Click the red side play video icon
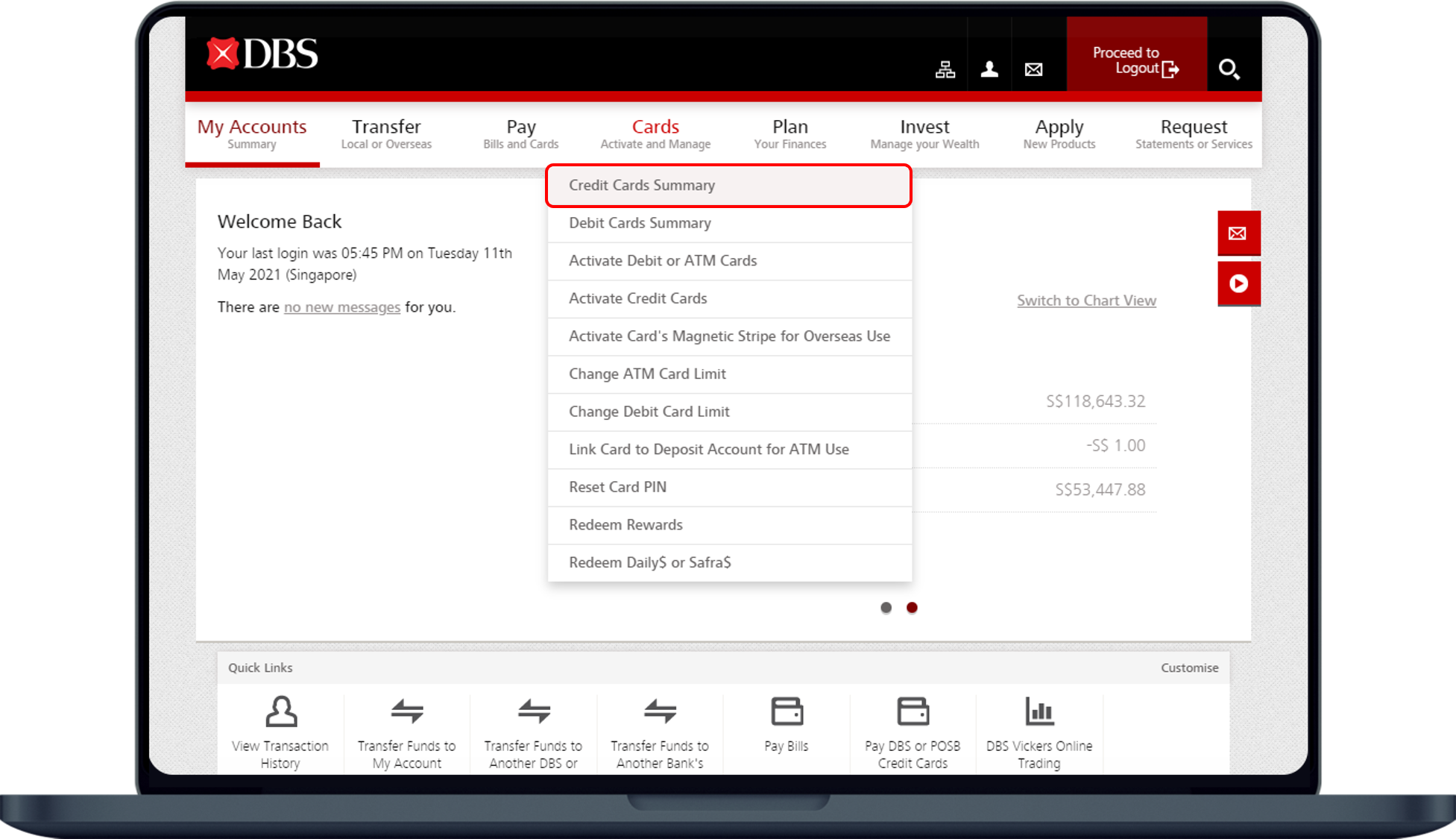Screen dimensions: 1456x839 (1238, 283)
